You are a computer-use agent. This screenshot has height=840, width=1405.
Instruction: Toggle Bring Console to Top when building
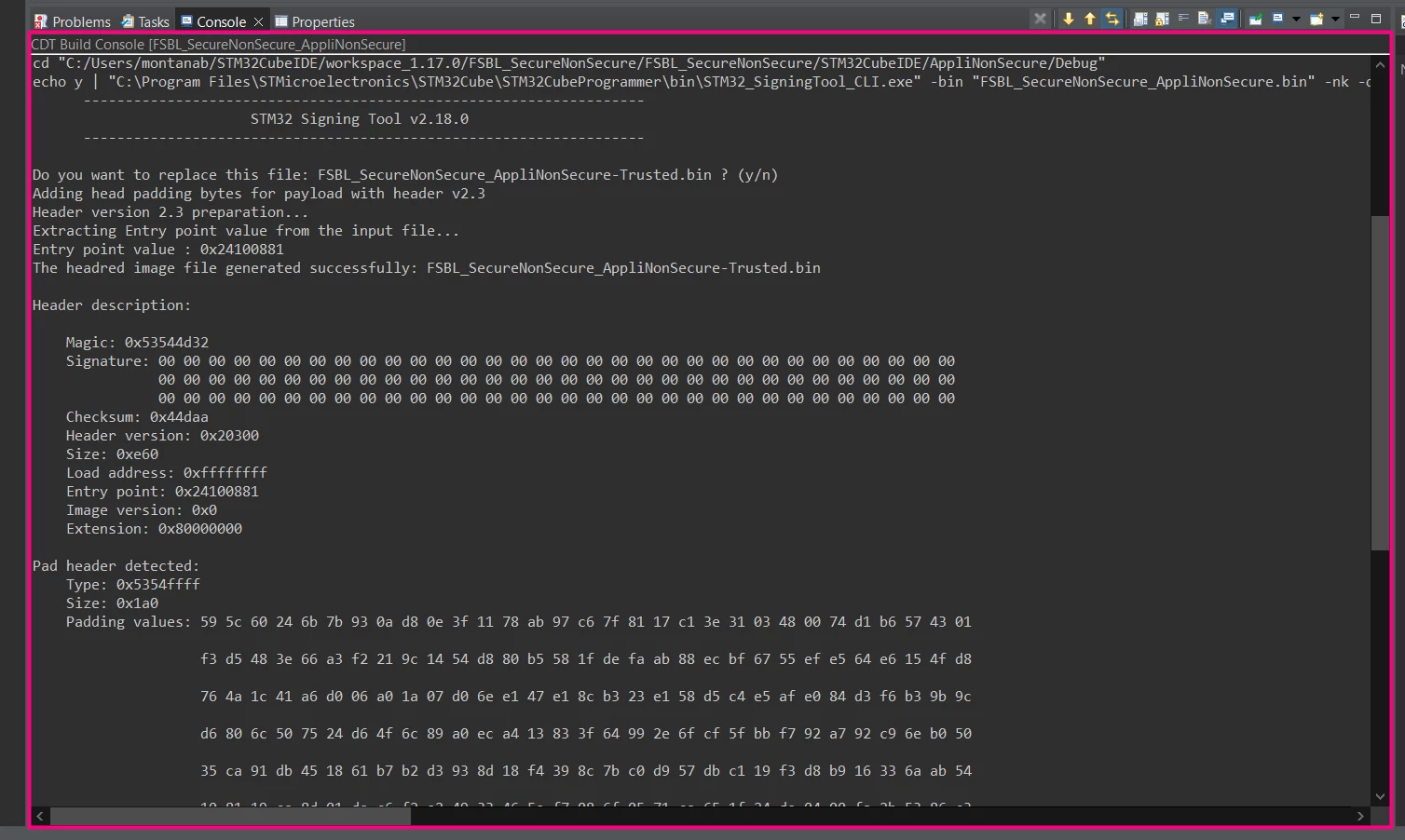[x=1227, y=19]
